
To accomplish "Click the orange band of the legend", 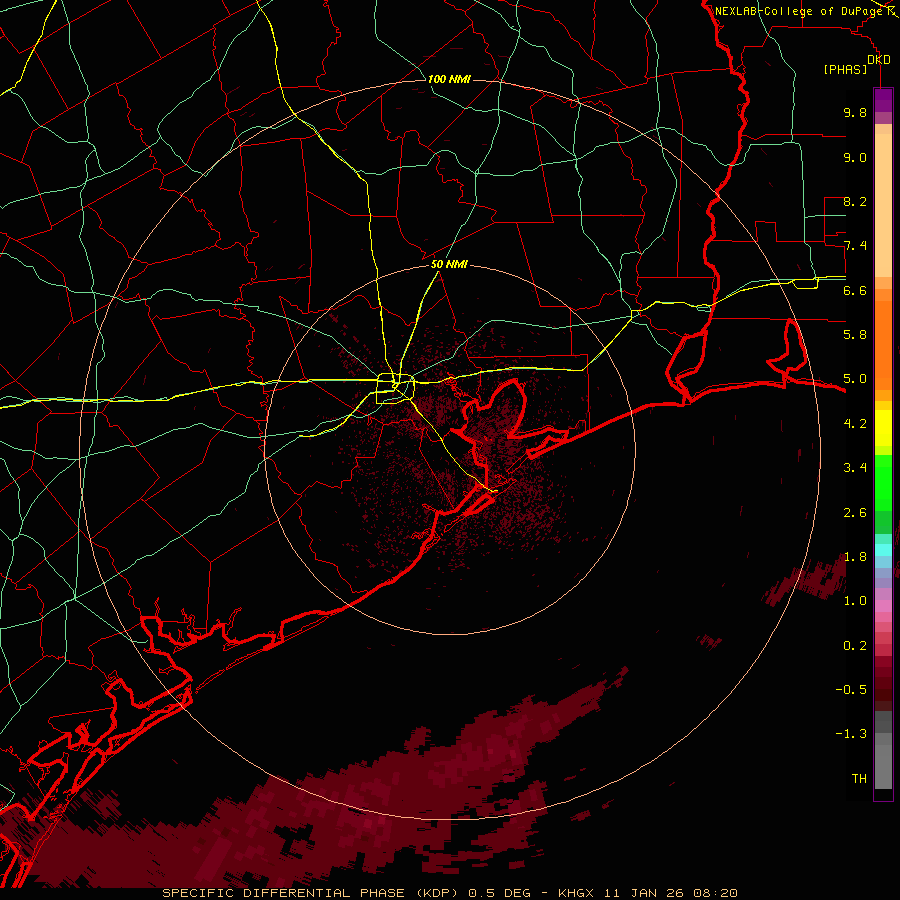I will click(x=883, y=346).
